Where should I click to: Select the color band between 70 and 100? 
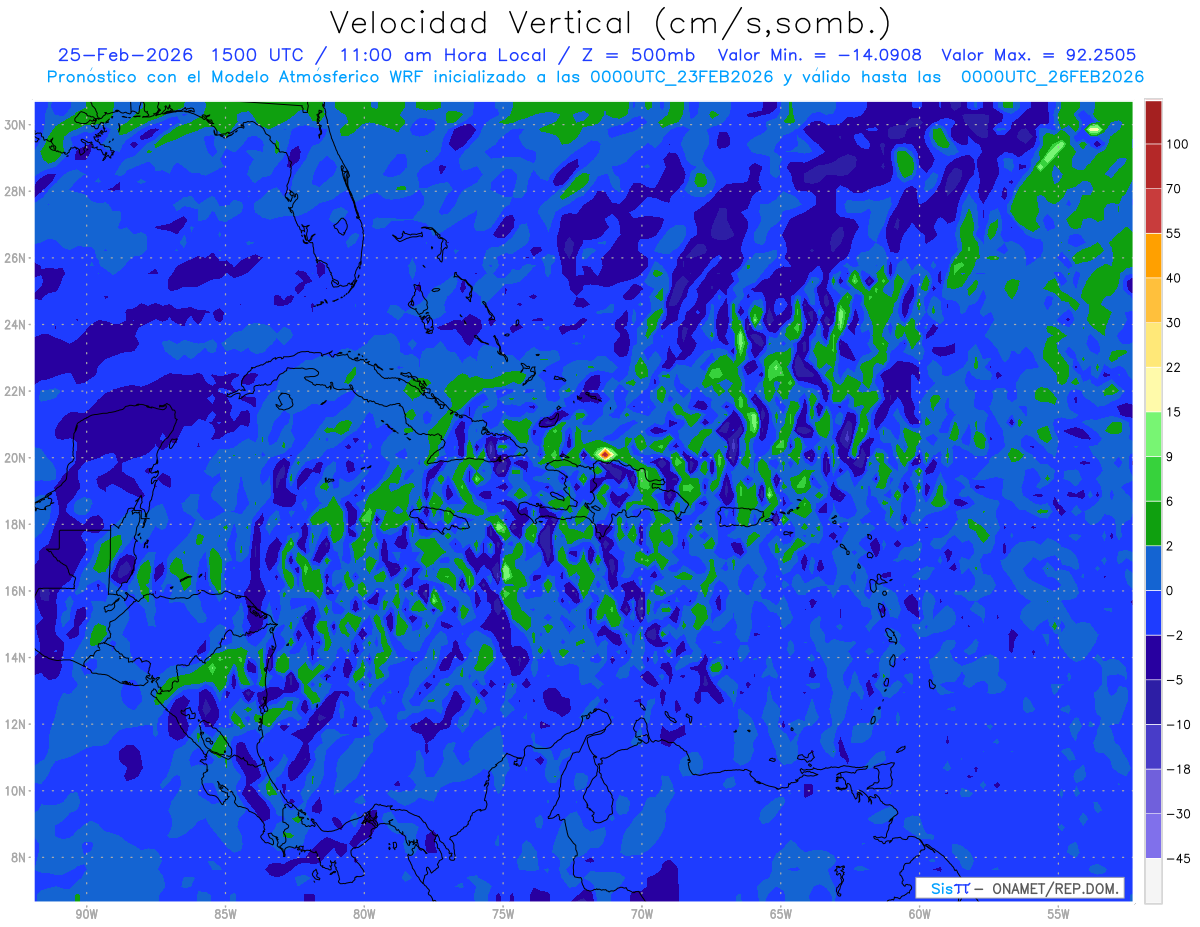pos(1153,166)
